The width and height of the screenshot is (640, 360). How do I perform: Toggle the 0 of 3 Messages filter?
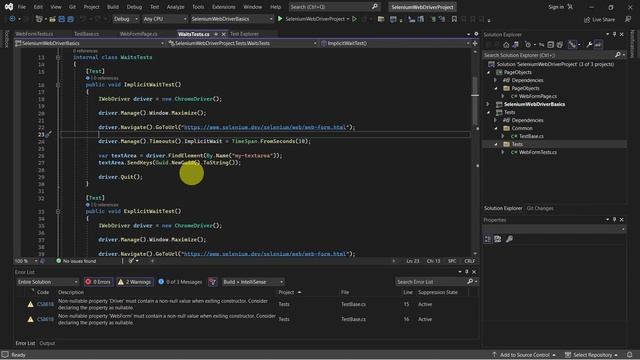tap(180, 282)
